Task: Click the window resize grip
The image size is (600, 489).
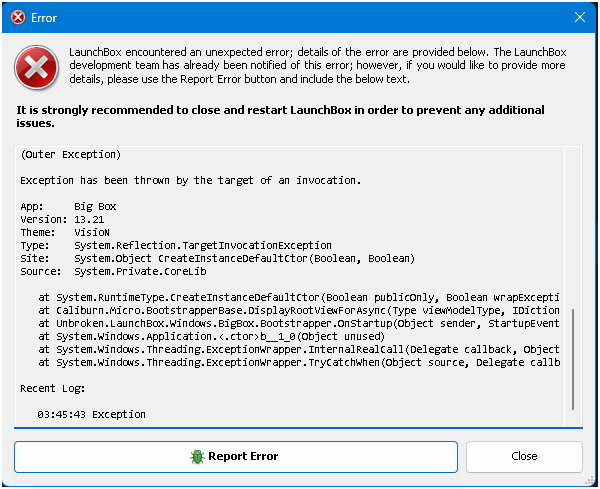Action: tap(591, 481)
